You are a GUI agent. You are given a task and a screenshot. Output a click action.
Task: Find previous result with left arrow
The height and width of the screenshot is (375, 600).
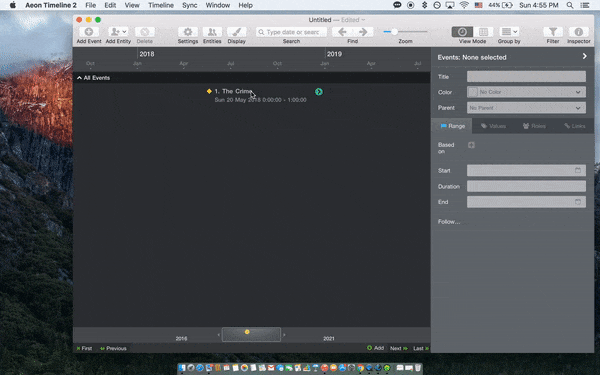pos(342,32)
